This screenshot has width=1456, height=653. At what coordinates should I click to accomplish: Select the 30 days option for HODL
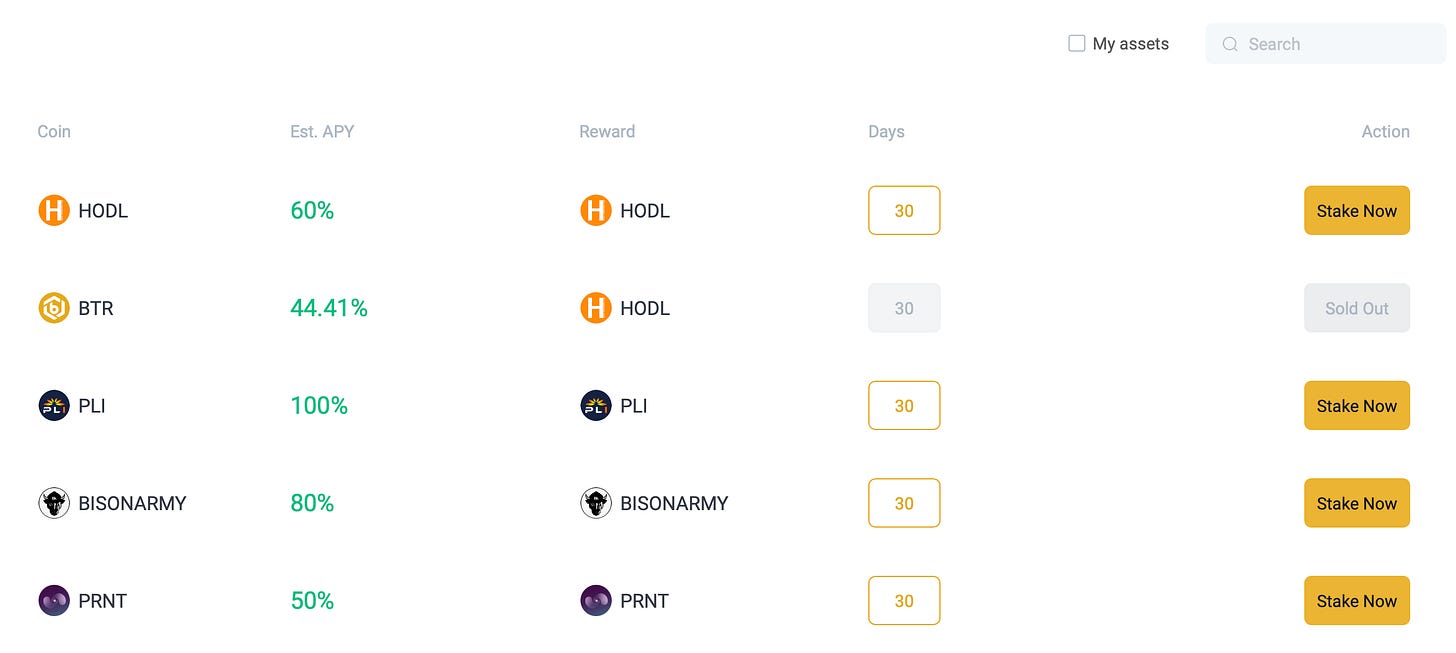tap(904, 211)
